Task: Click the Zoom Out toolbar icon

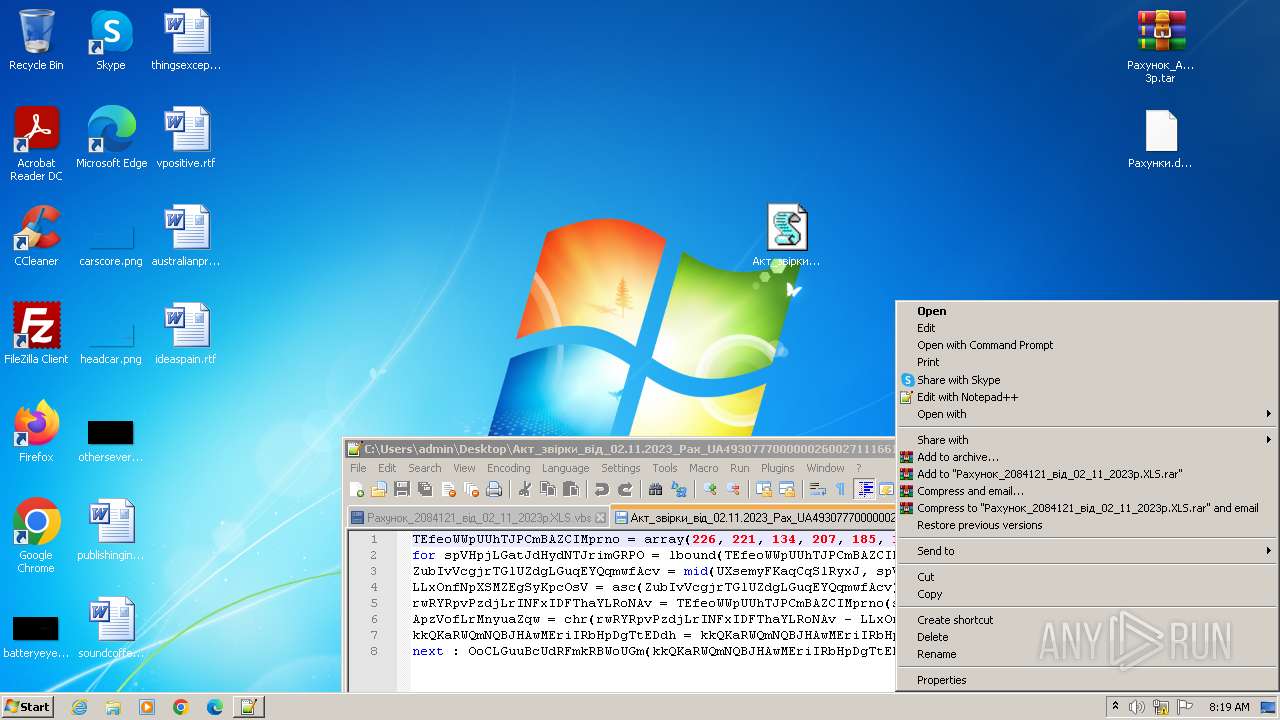Action: 733,489
